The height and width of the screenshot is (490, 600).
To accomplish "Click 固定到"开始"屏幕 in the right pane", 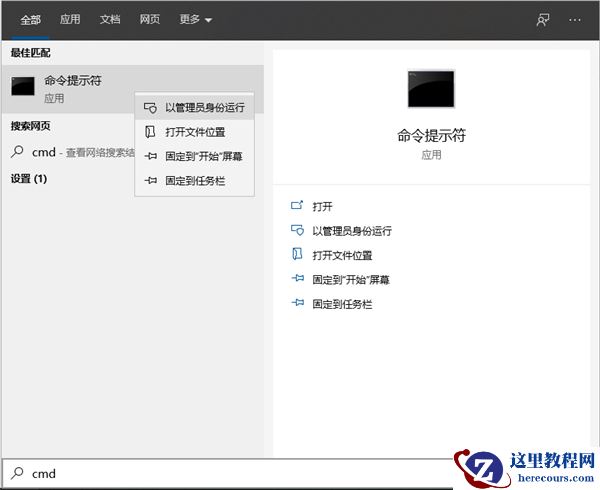I will click(x=351, y=280).
